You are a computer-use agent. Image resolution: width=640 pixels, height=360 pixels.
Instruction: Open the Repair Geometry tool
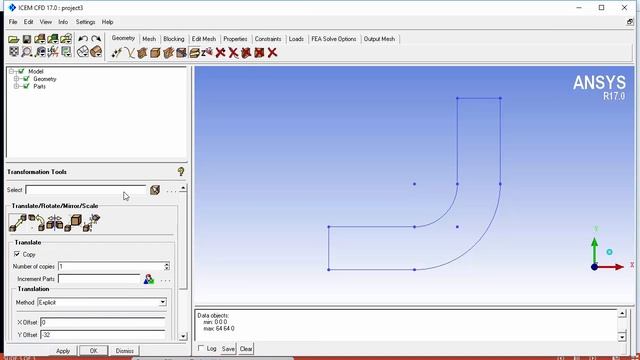pyautogui.click(x=181, y=53)
